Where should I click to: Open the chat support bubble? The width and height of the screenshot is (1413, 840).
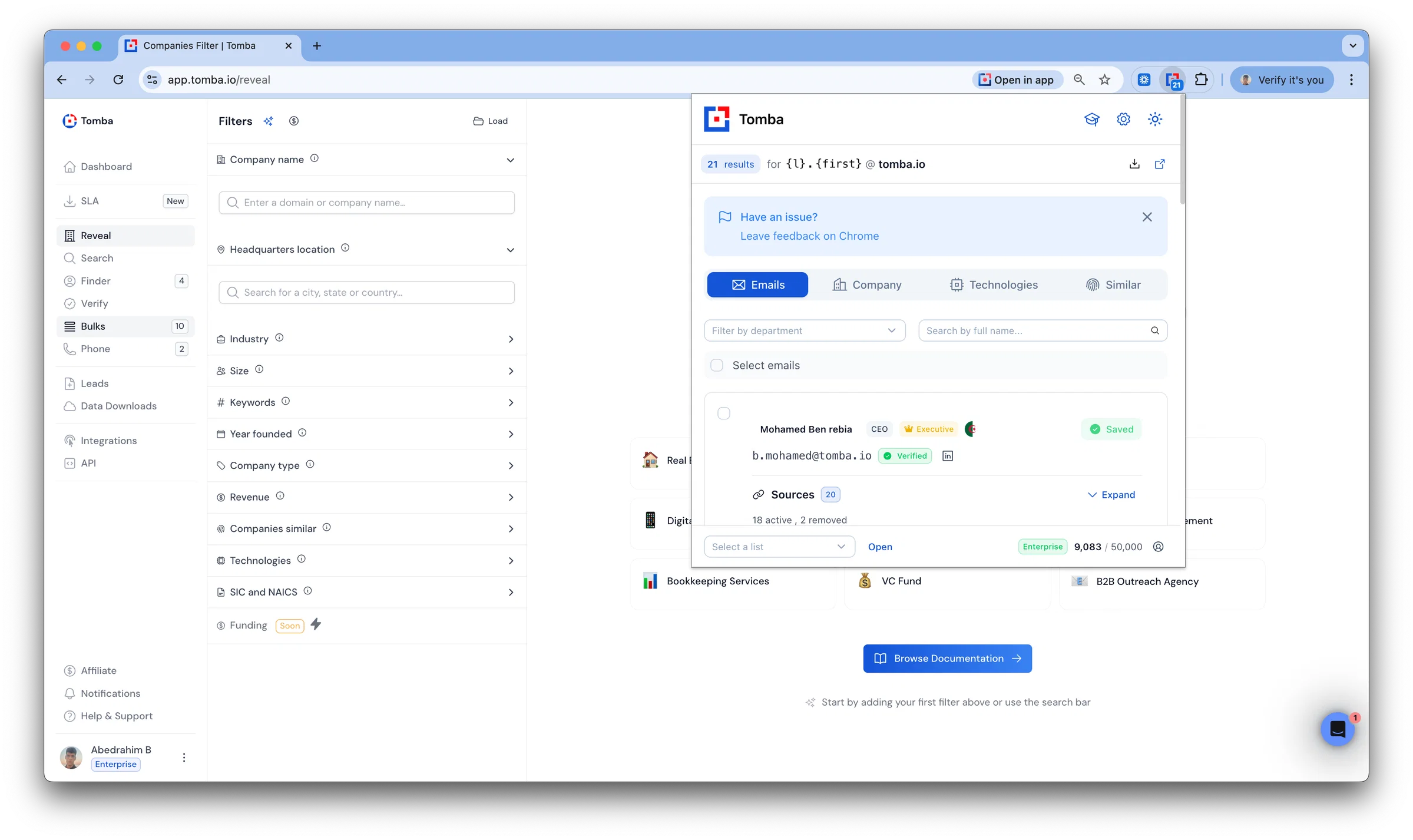[x=1337, y=729]
